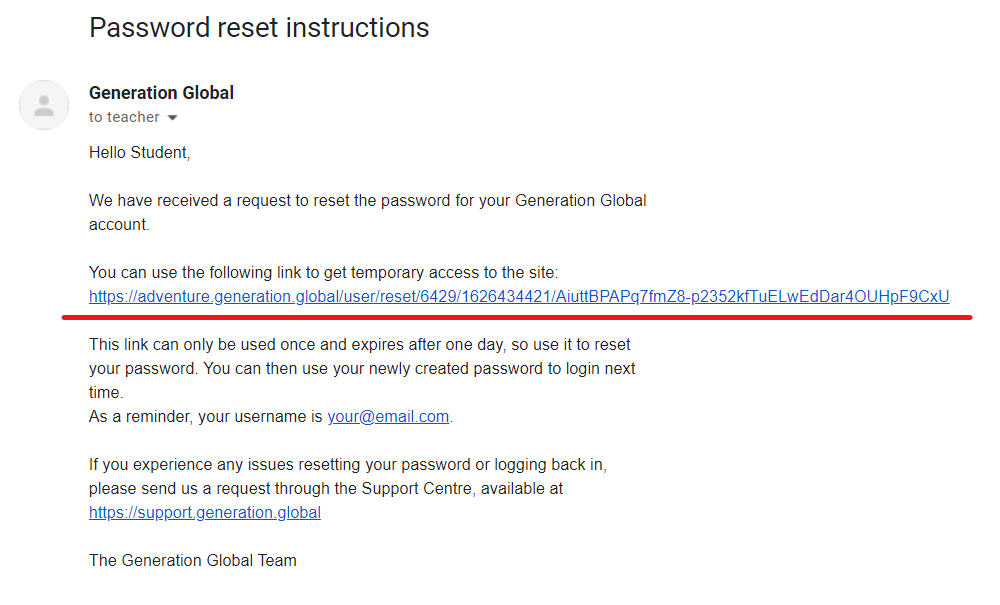Click the lone 'time.' line
Image resolution: width=1000 pixels, height=605 pixels.
[x=106, y=393]
